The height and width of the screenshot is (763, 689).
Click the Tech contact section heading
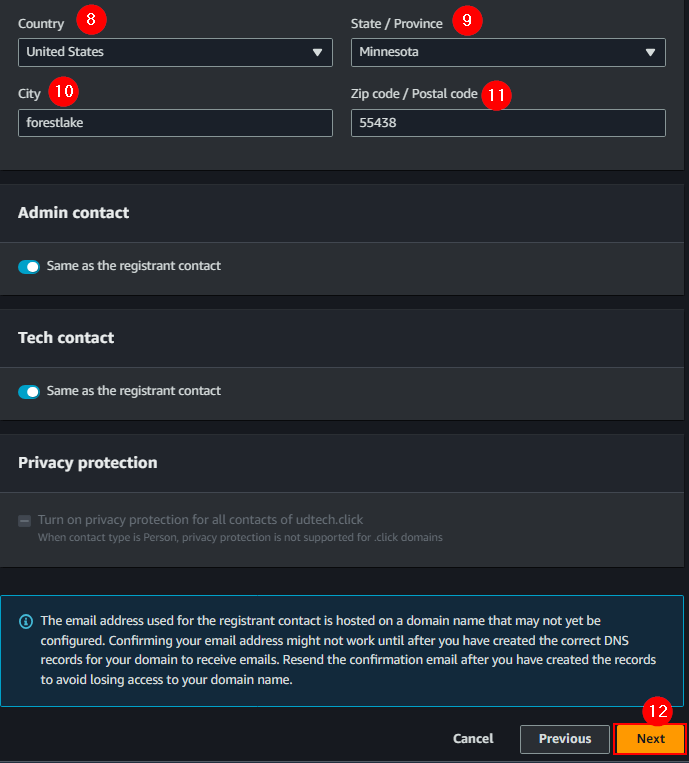tap(66, 338)
